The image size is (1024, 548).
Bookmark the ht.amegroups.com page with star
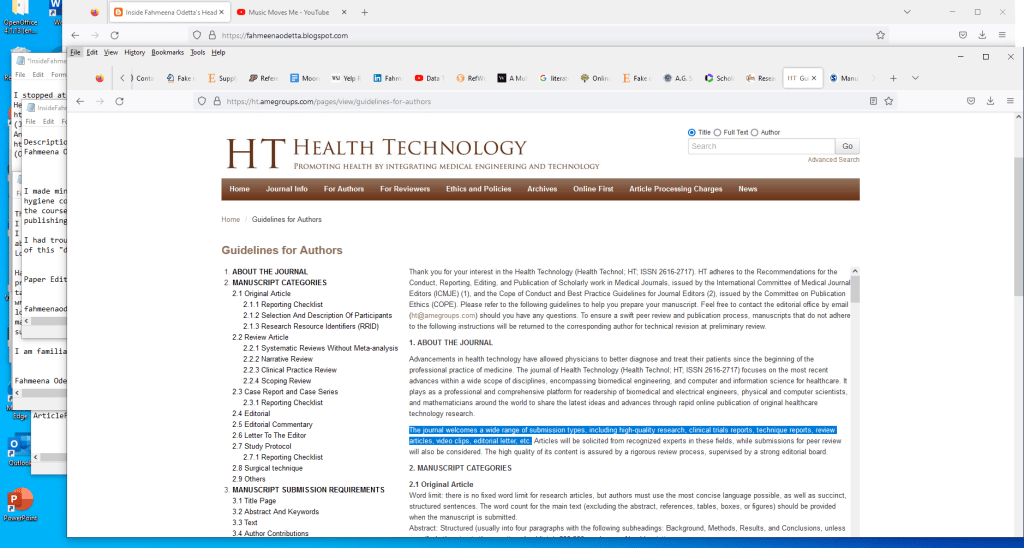point(889,101)
